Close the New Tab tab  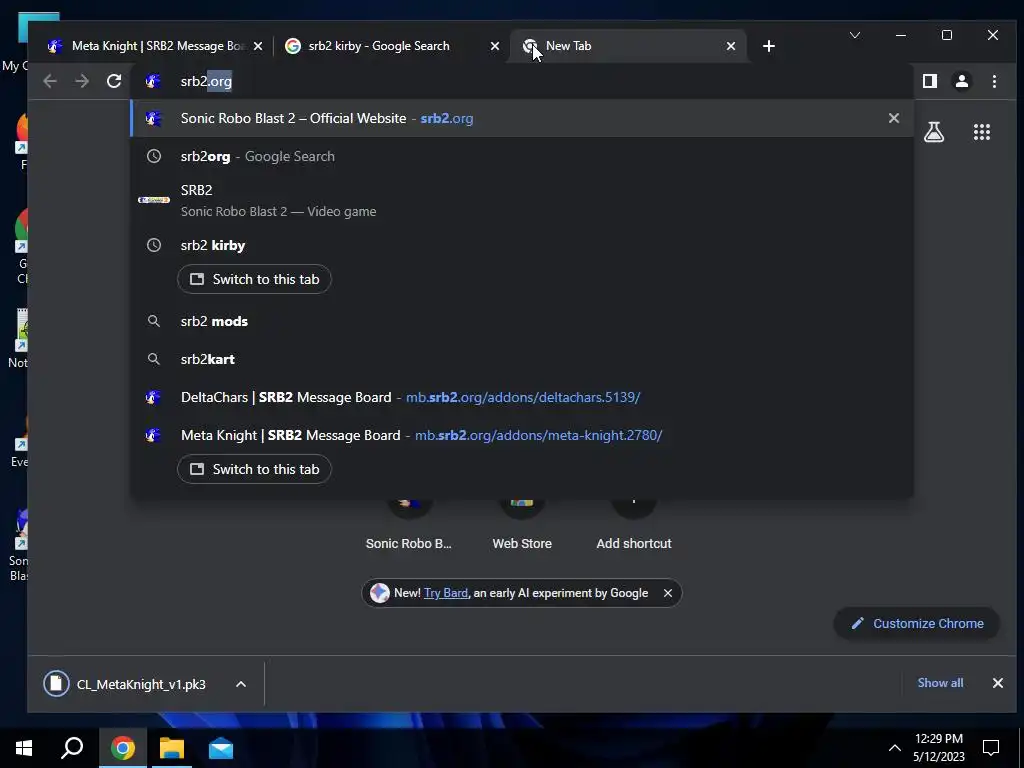point(731,46)
